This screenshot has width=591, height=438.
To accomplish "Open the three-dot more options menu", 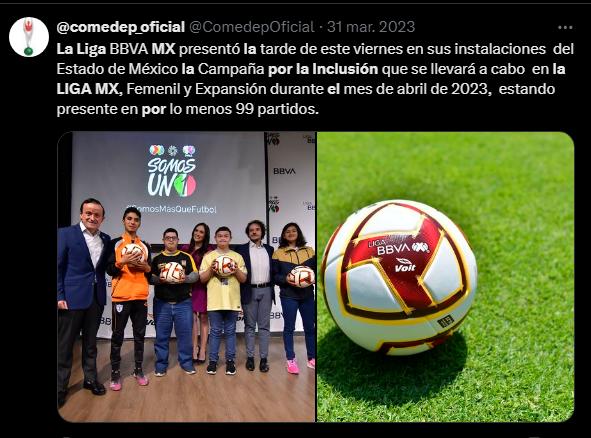I will coord(565,28).
